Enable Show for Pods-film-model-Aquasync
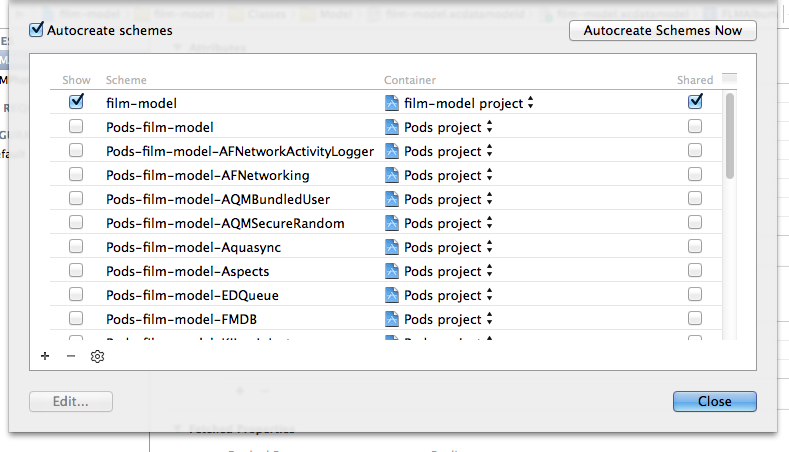 [x=76, y=246]
